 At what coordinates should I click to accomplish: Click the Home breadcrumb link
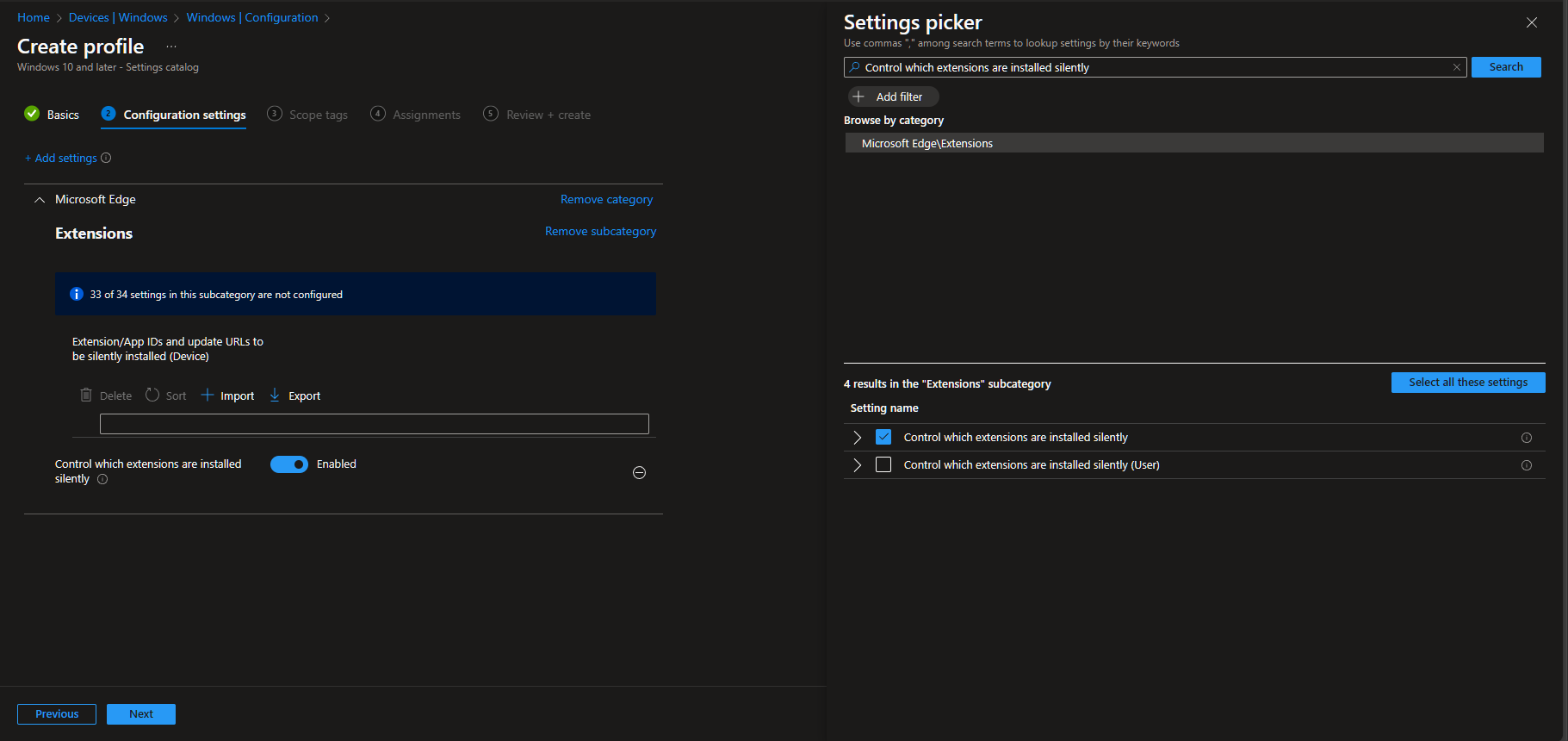(x=34, y=17)
